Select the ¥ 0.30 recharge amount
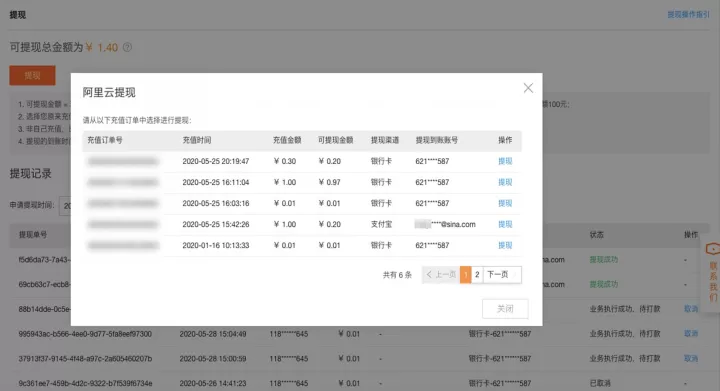Image resolution: width=720 pixels, height=391 pixels. [285, 161]
